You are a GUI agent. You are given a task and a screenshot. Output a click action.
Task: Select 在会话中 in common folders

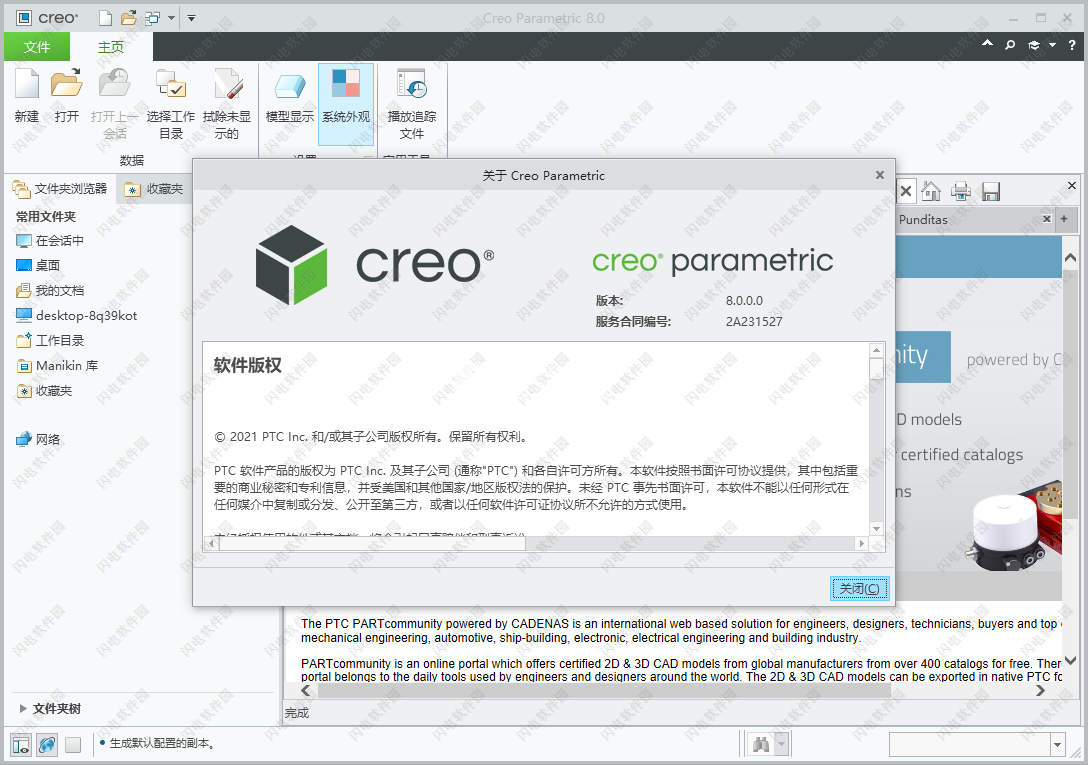tap(49, 241)
